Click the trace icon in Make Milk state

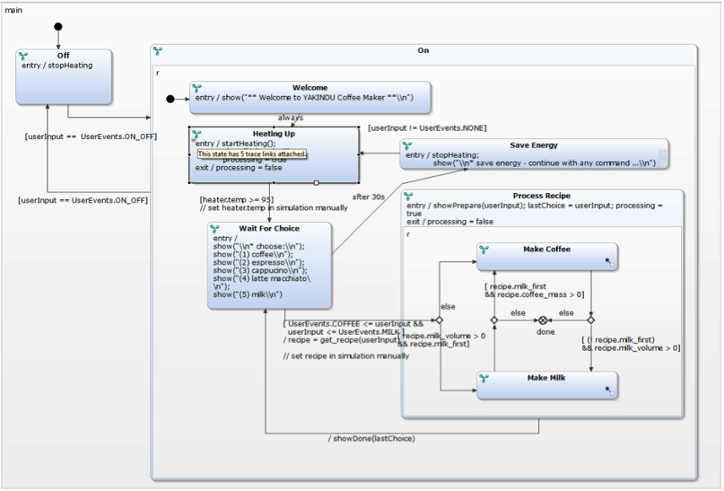484,379
